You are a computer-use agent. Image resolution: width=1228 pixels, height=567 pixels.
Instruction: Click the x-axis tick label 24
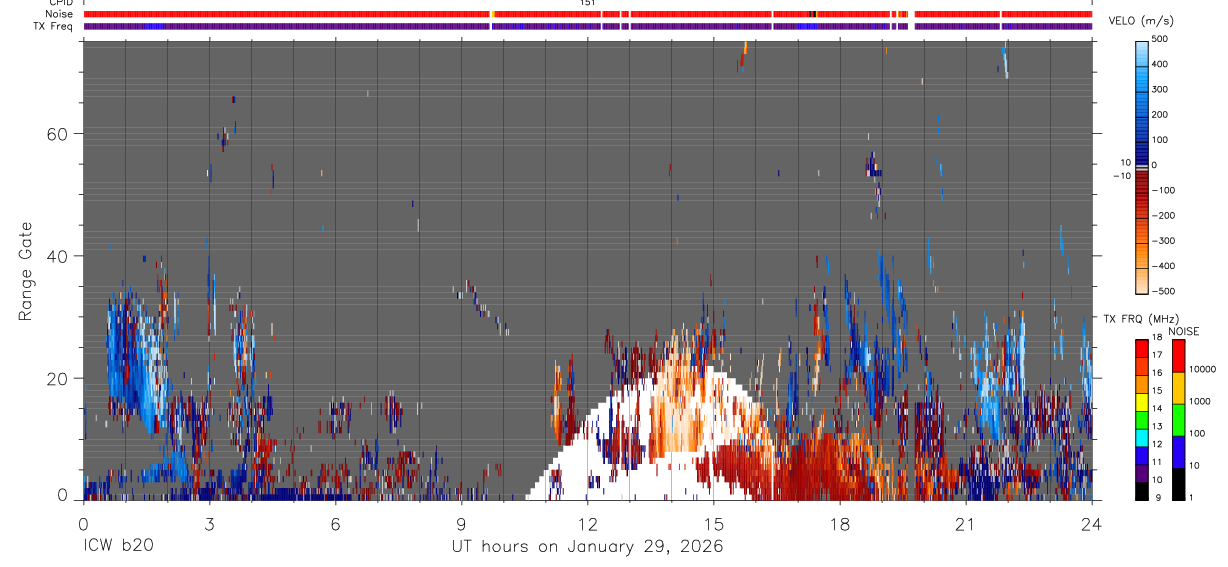[1091, 523]
